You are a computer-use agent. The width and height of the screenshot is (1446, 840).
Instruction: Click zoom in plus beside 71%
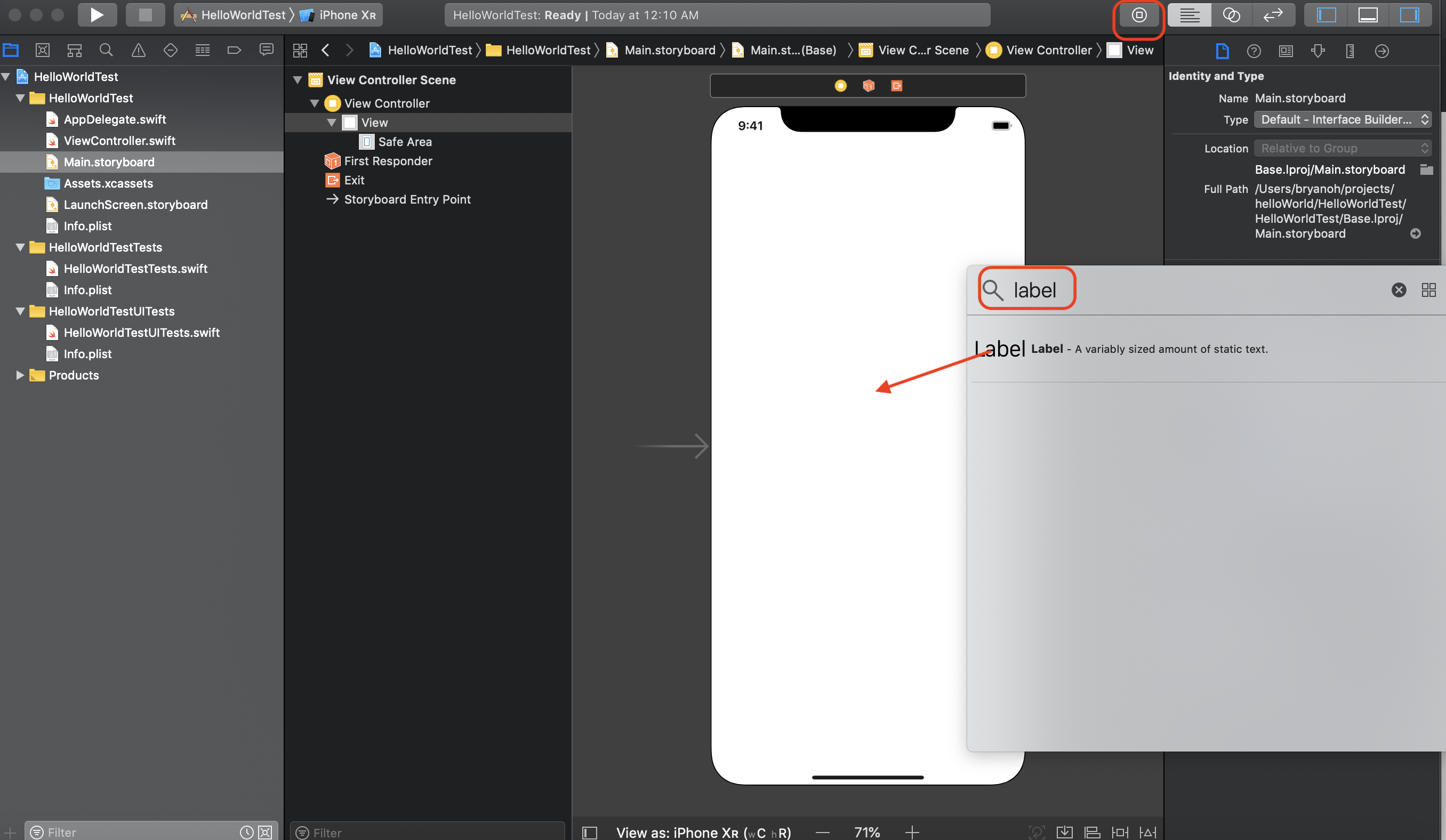[912, 832]
